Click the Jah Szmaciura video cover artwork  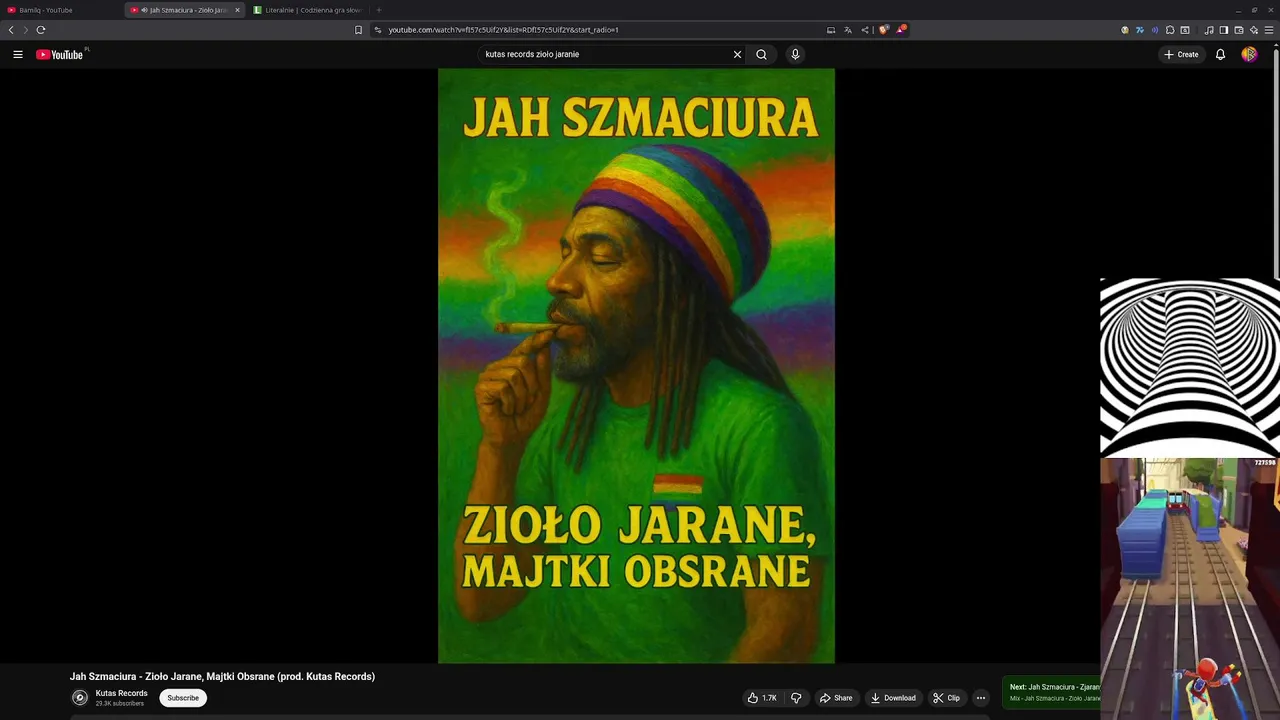pyautogui.click(x=636, y=365)
